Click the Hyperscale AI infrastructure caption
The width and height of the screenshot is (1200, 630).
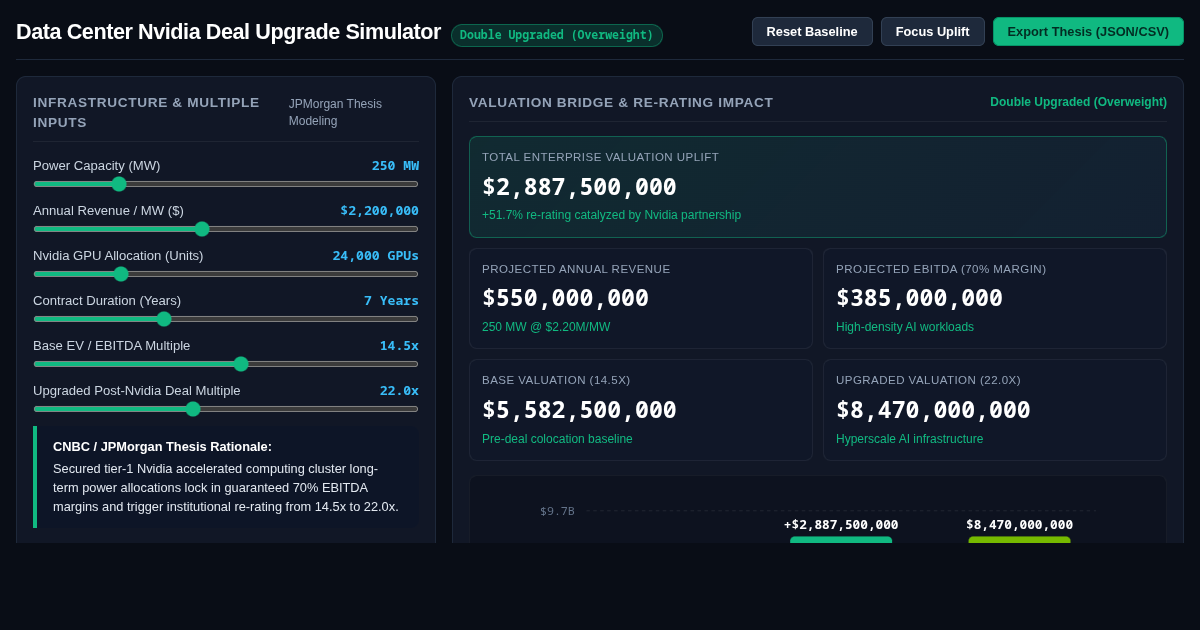coord(909,439)
